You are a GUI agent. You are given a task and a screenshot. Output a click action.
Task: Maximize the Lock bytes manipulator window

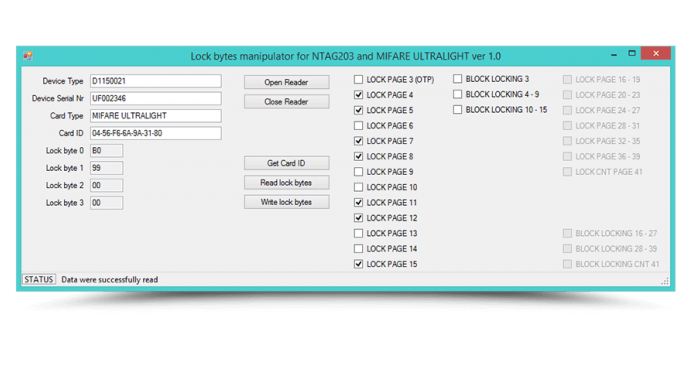coord(632,53)
